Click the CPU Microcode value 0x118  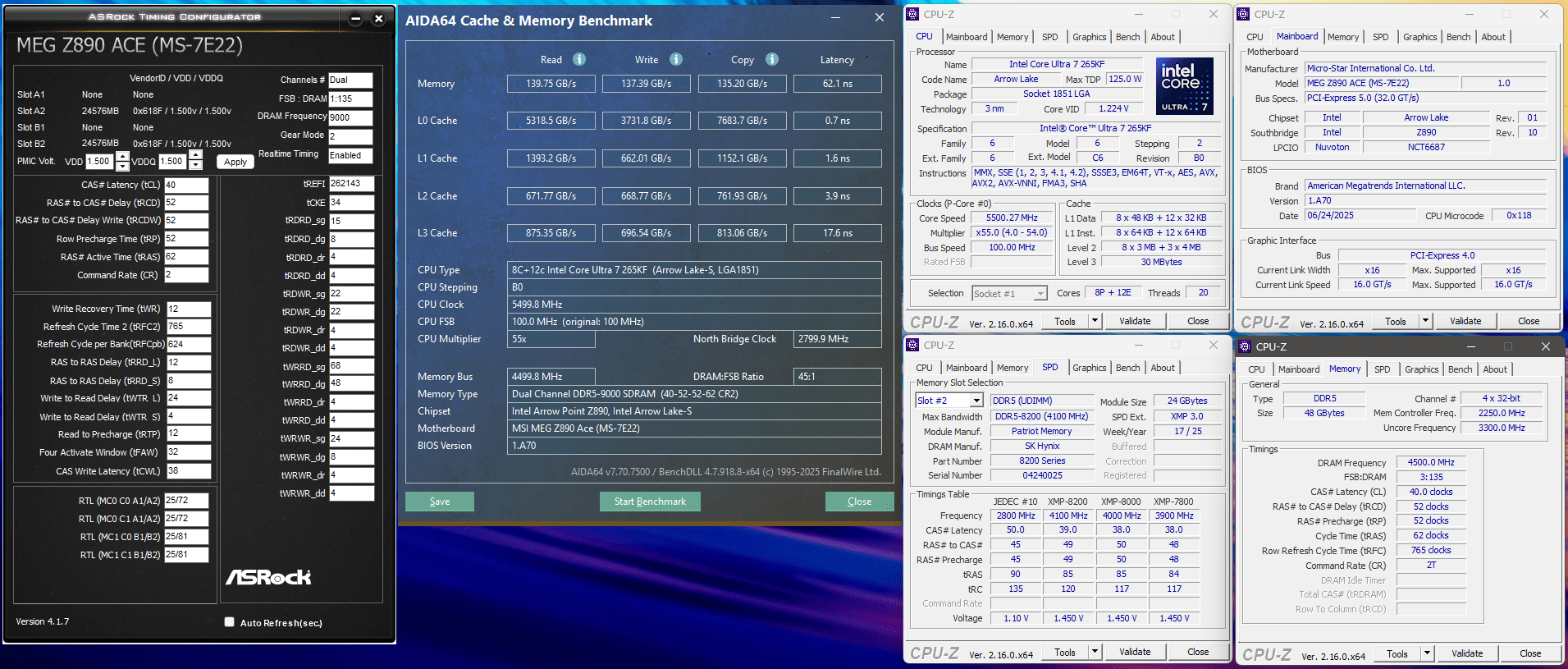(1519, 216)
